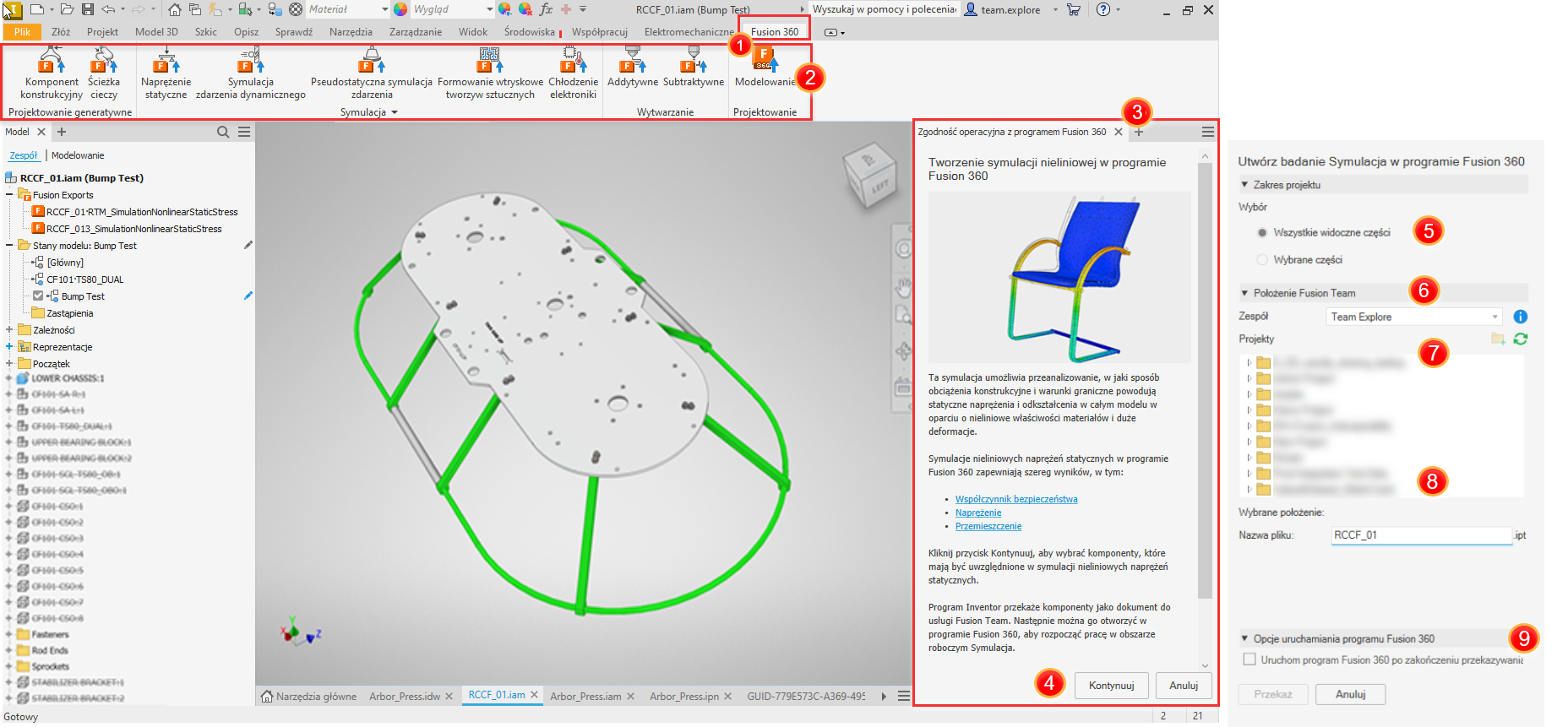Select the Addytywne manufacturing tool
This screenshot has height=727, width=1568.
pyautogui.click(x=632, y=61)
